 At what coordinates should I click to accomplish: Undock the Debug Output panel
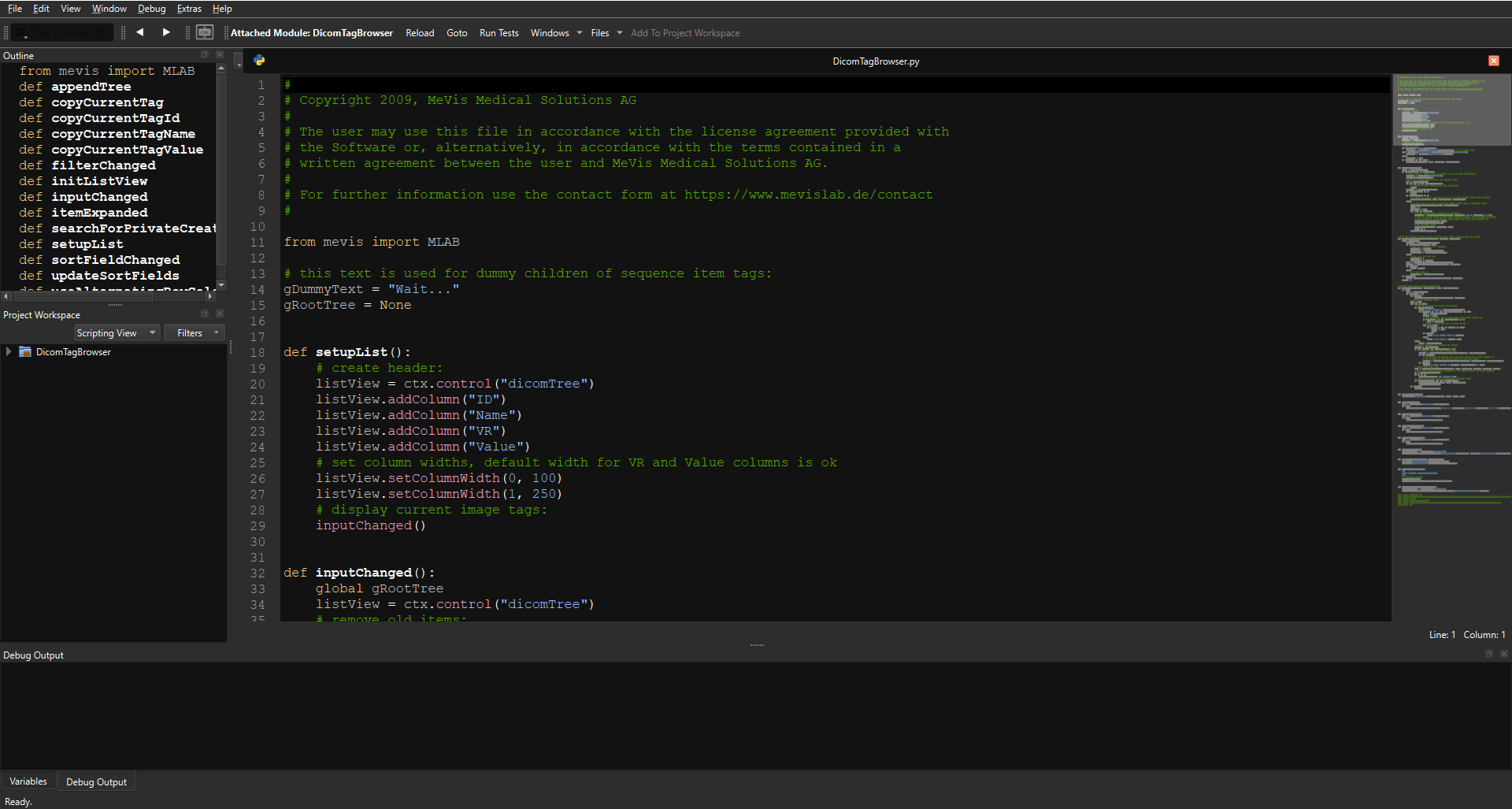[1488, 655]
